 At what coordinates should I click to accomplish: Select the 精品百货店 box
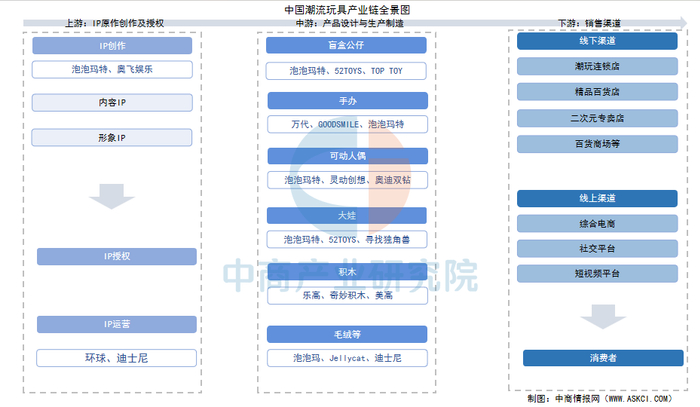(597, 92)
